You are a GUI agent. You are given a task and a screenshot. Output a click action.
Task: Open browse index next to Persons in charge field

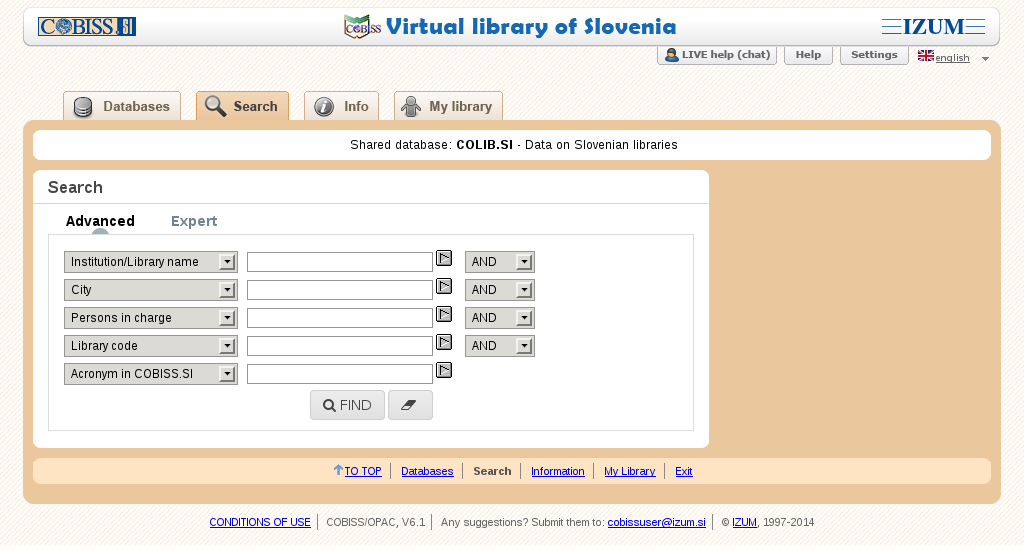[x=445, y=315]
